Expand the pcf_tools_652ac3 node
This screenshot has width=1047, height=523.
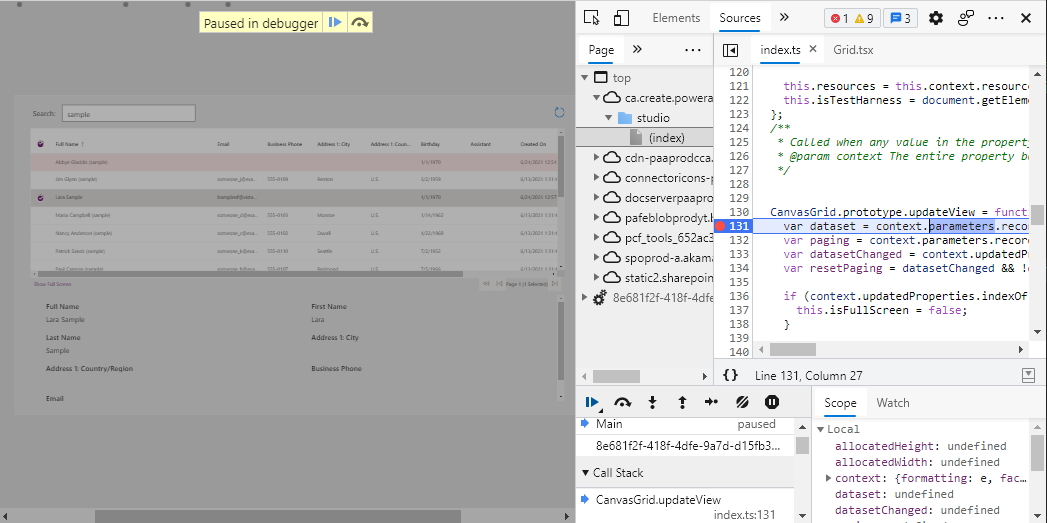point(597,238)
